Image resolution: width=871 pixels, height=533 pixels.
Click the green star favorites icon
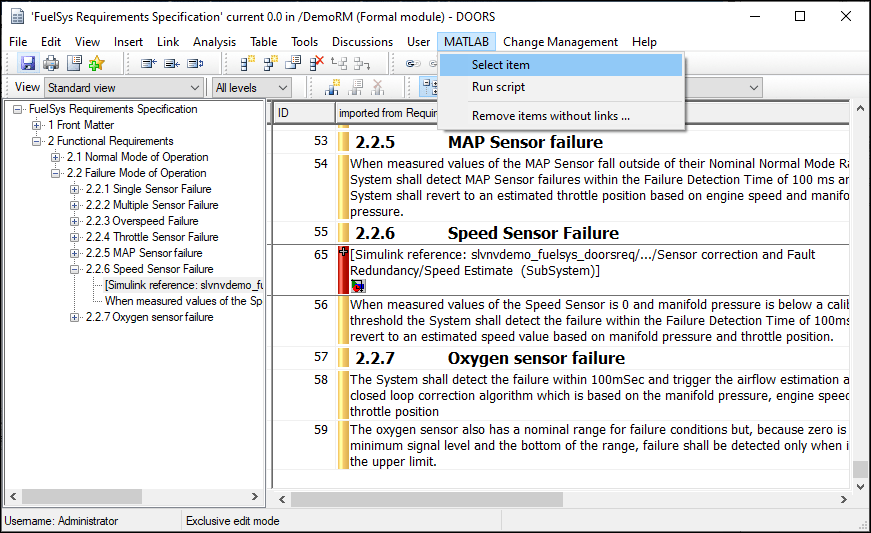[96, 63]
